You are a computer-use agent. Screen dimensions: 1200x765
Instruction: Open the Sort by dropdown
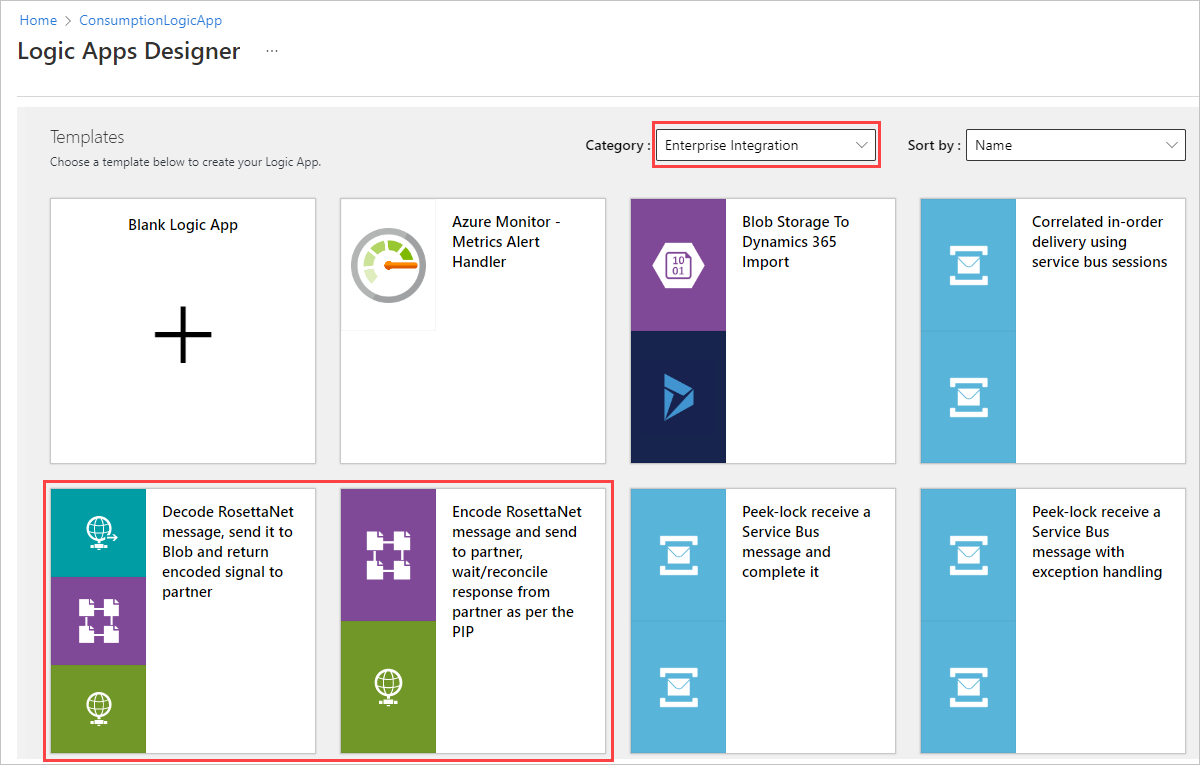1075,145
